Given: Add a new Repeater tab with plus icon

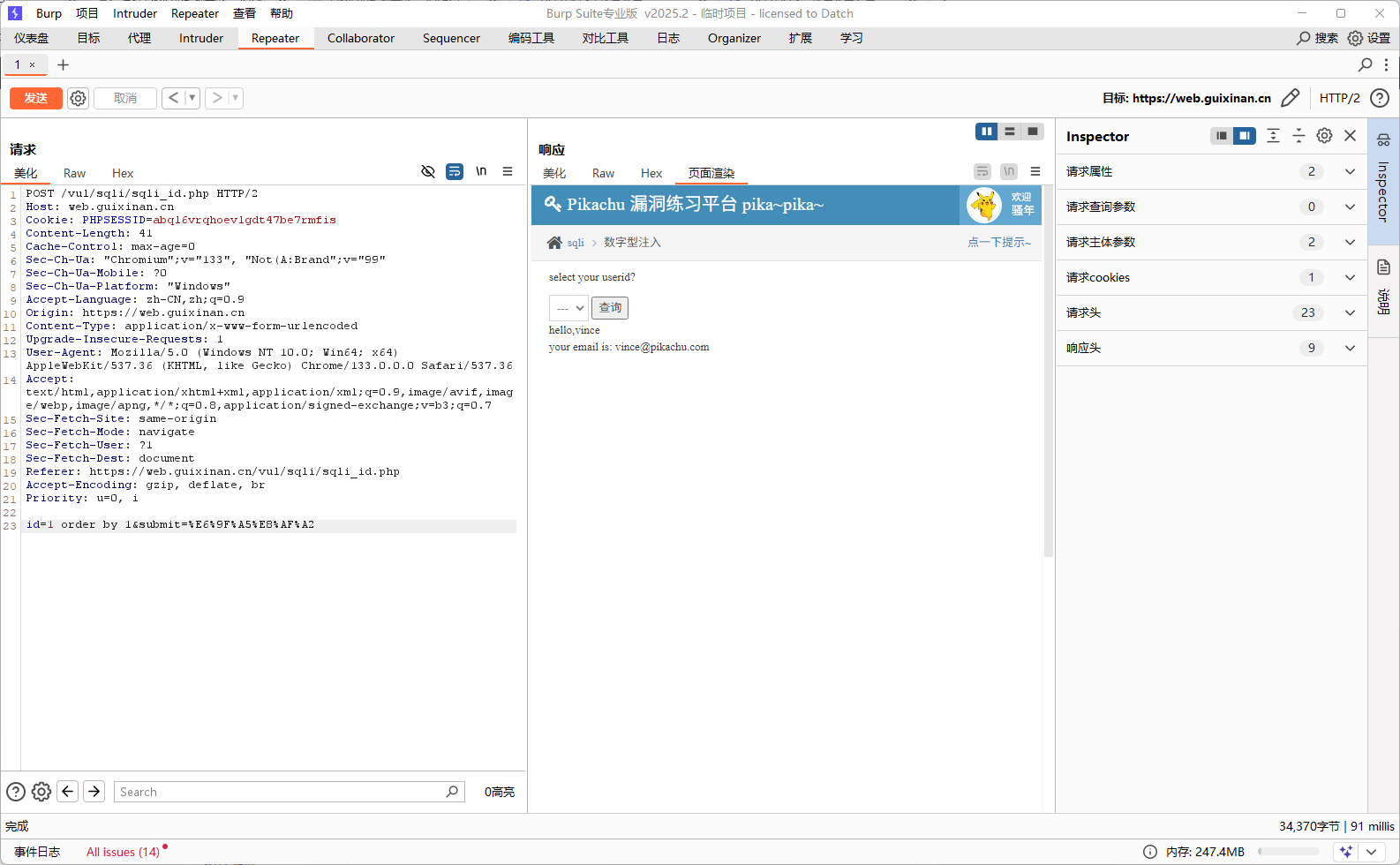Looking at the screenshot, I should click(x=63, y=64).
